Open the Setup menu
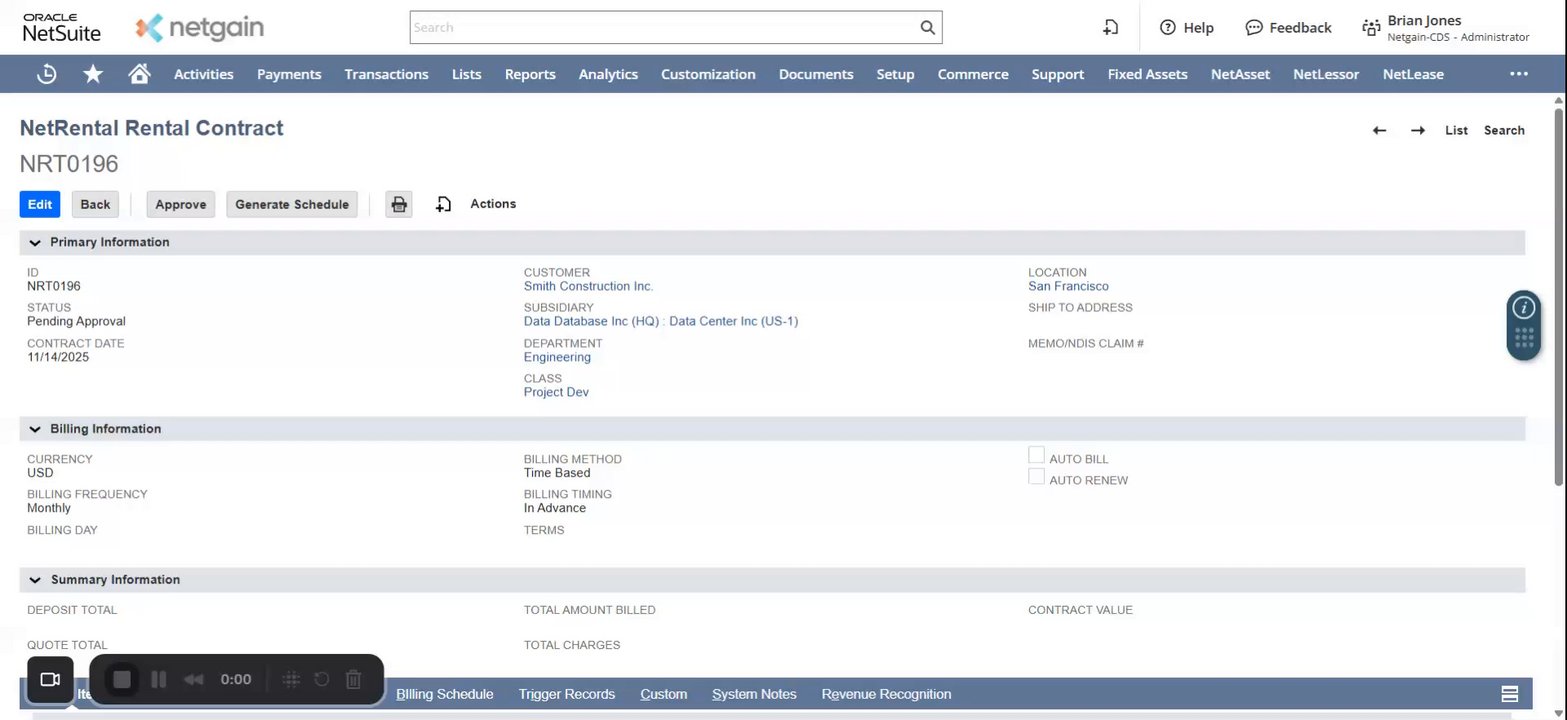Viewport: 1567px width, 720px height. pos(895,74)
